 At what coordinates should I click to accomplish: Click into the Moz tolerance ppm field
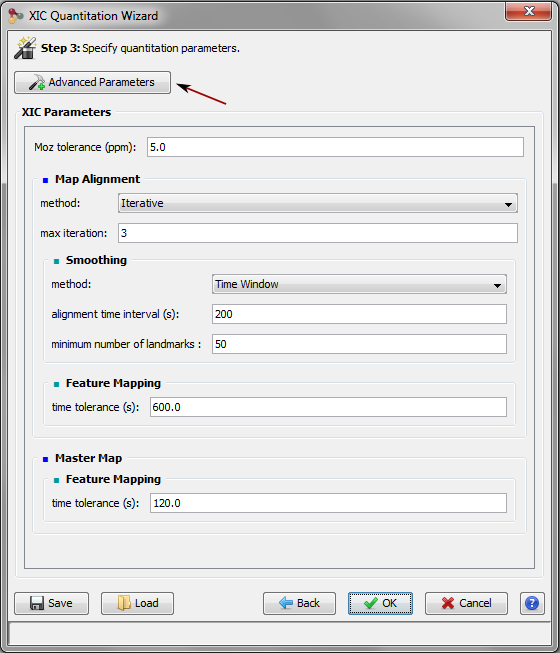335,147
